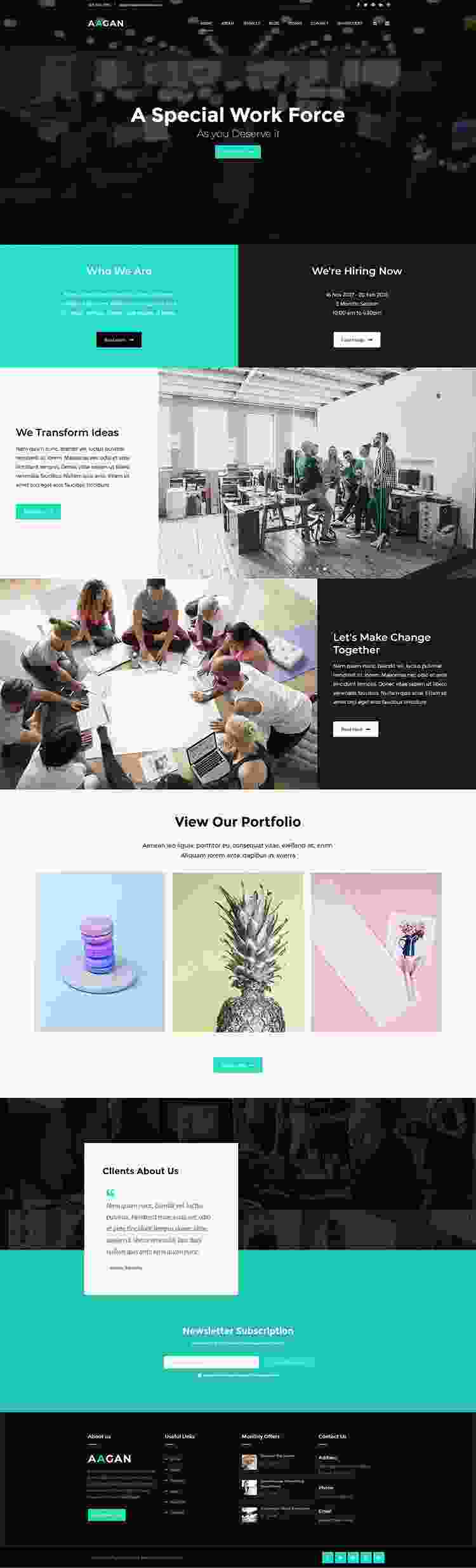Click the Facebook icon in the top bar

358,4
